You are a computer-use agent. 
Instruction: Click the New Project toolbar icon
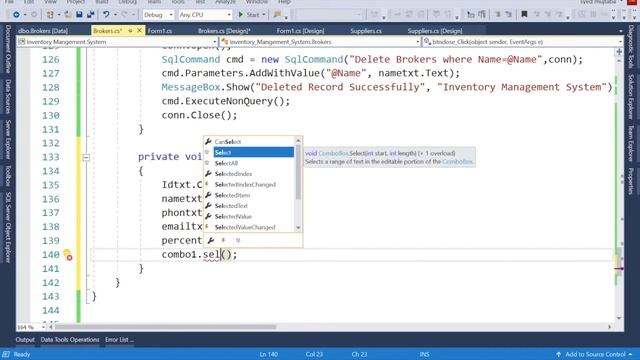(50, 15)
